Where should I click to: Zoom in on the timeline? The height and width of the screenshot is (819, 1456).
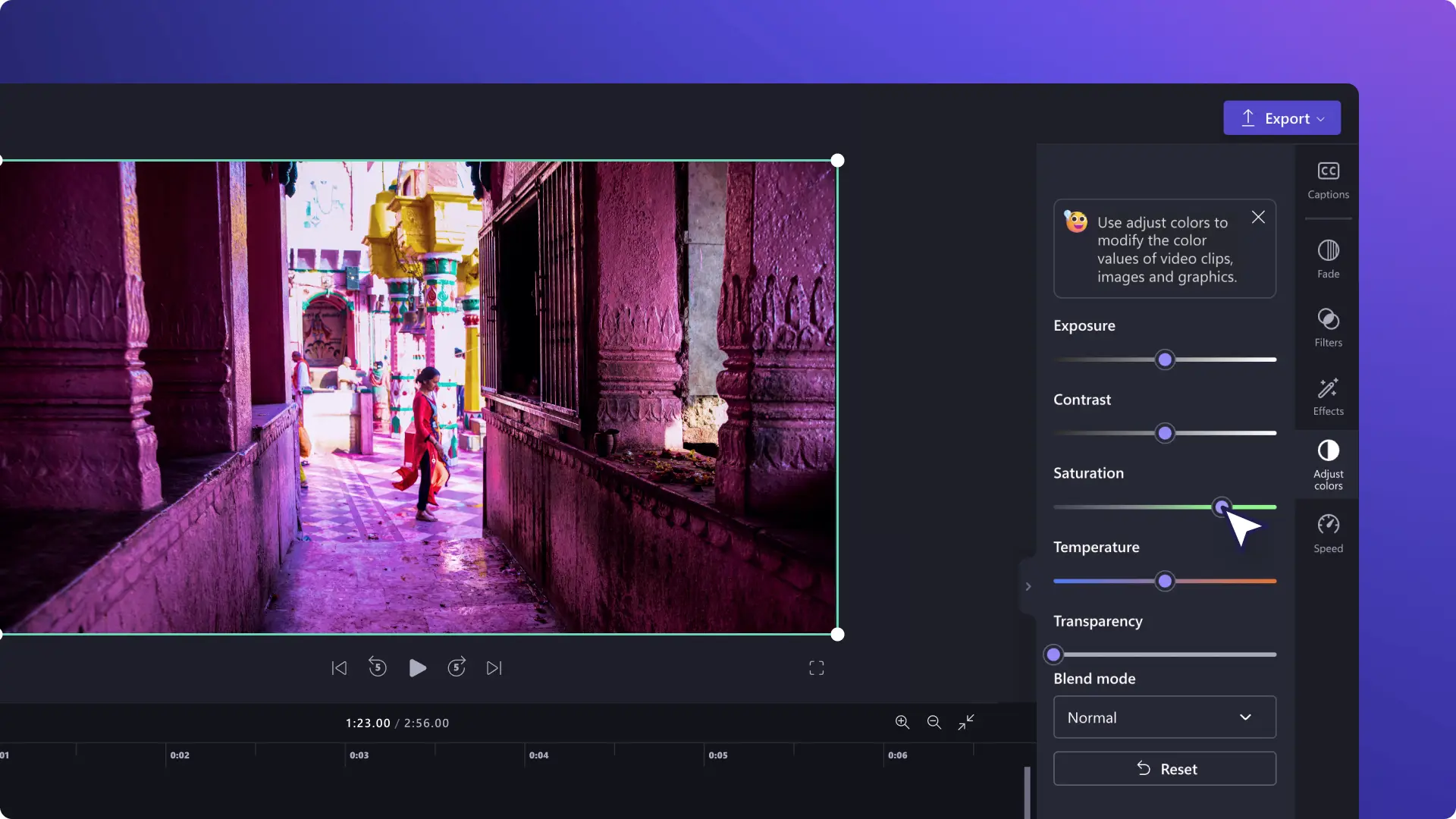click(902, 722)
